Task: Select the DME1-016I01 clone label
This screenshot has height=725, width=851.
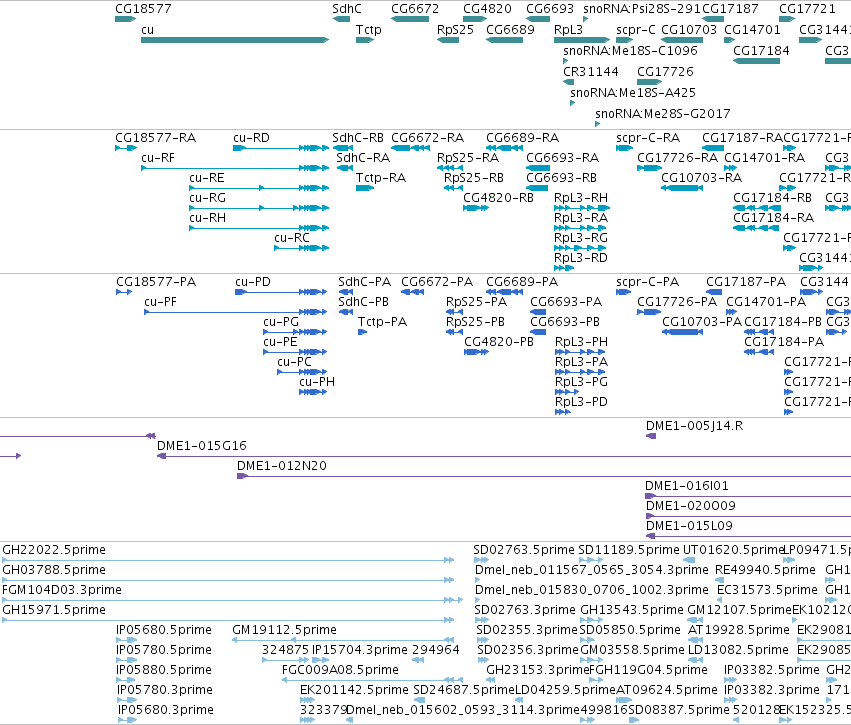Action: click(x=687, y=486)
